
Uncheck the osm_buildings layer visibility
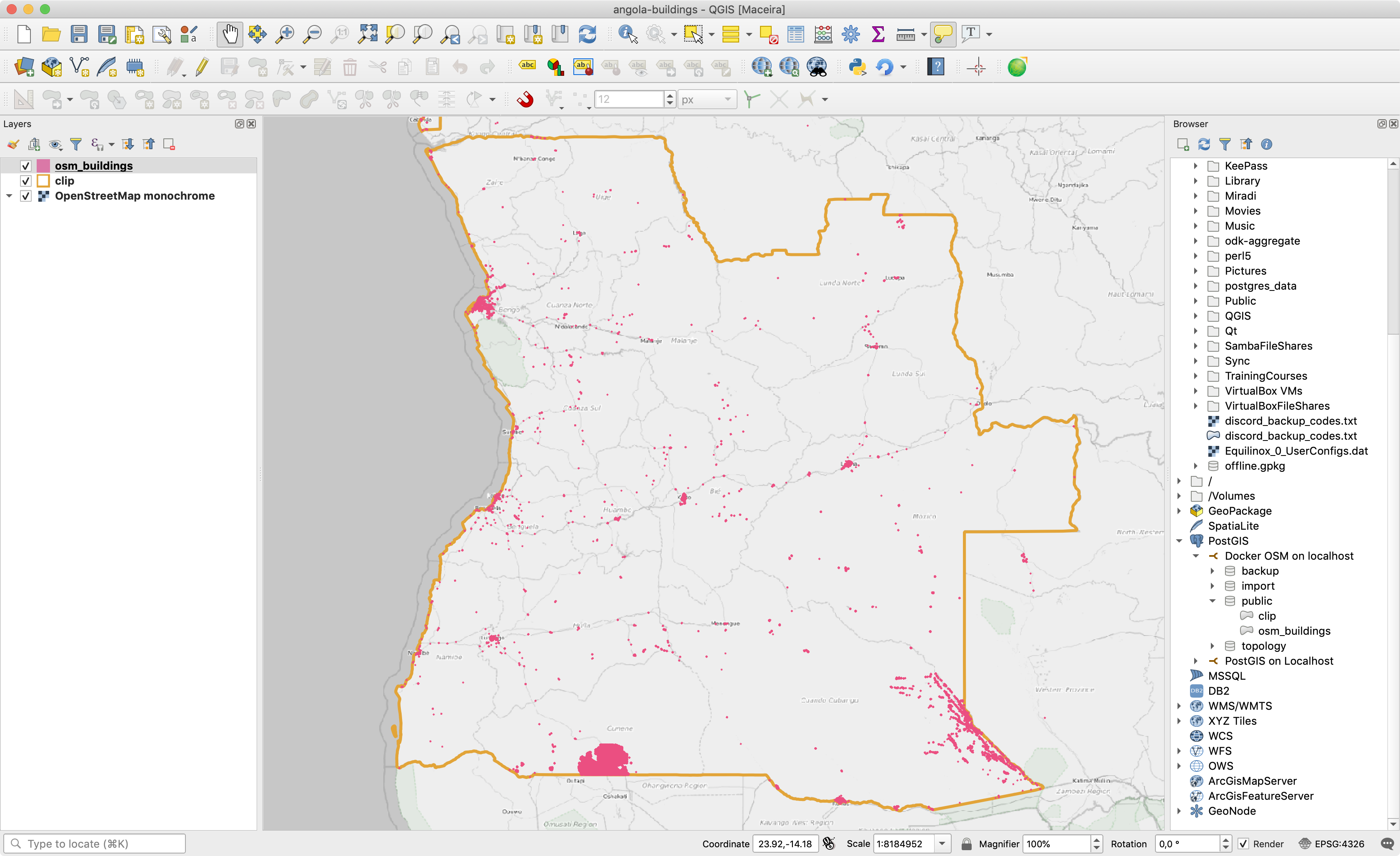(x=25, y=166)
